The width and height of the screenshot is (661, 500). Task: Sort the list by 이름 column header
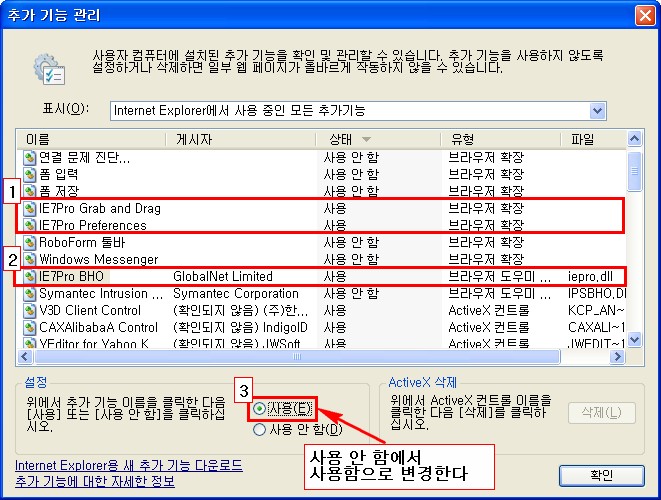point(91,139)
